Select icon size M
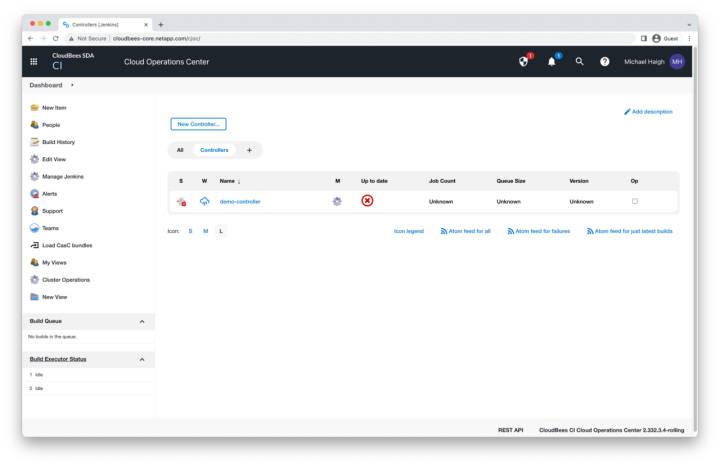Screen dimensions: 720x467 [205, 231]
